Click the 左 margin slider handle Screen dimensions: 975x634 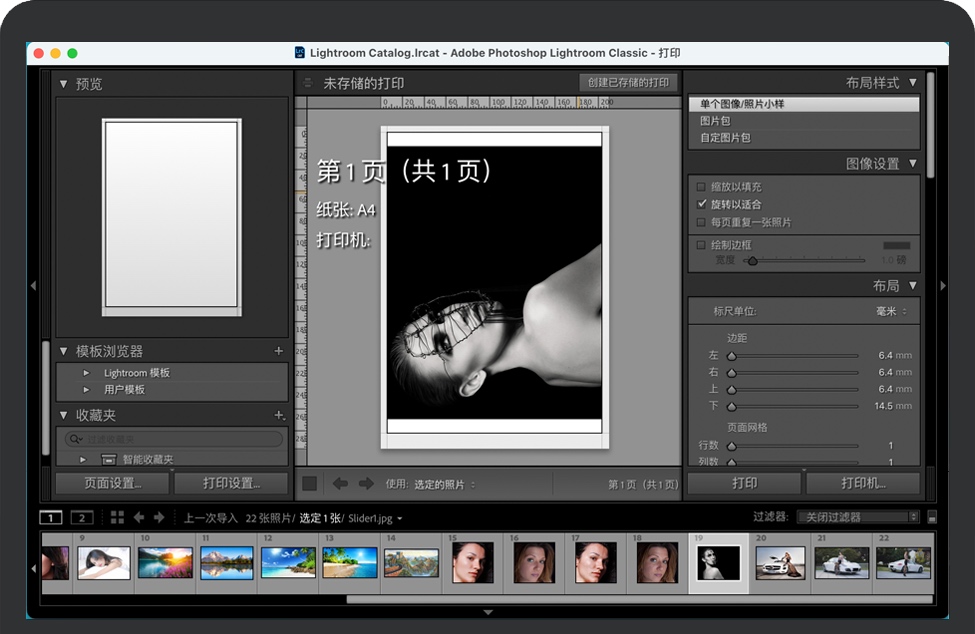click(731, 355)
